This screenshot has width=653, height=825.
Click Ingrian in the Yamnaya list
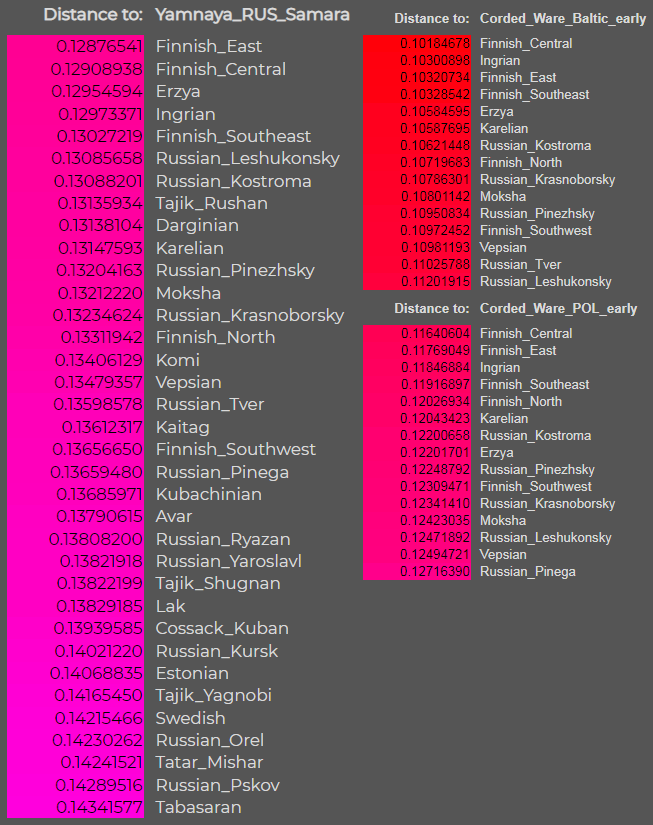(185, 114)
